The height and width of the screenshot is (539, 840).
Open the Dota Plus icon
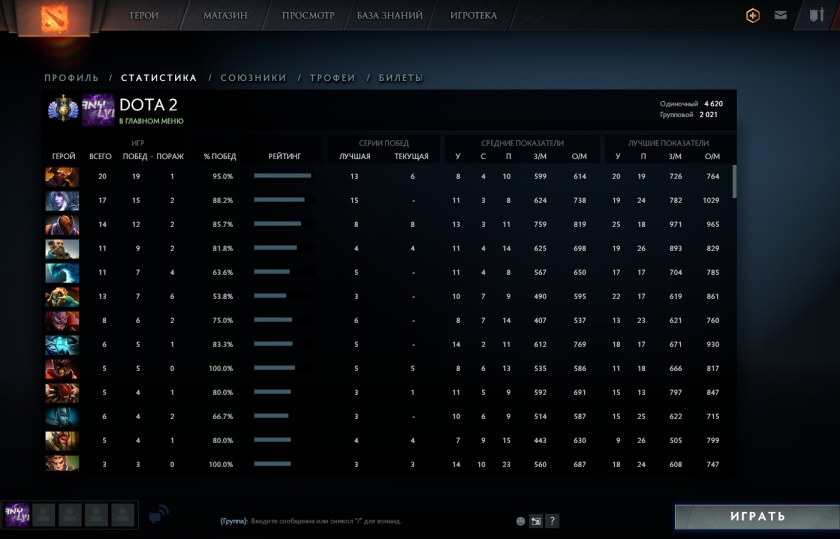(x=753, y=16)
